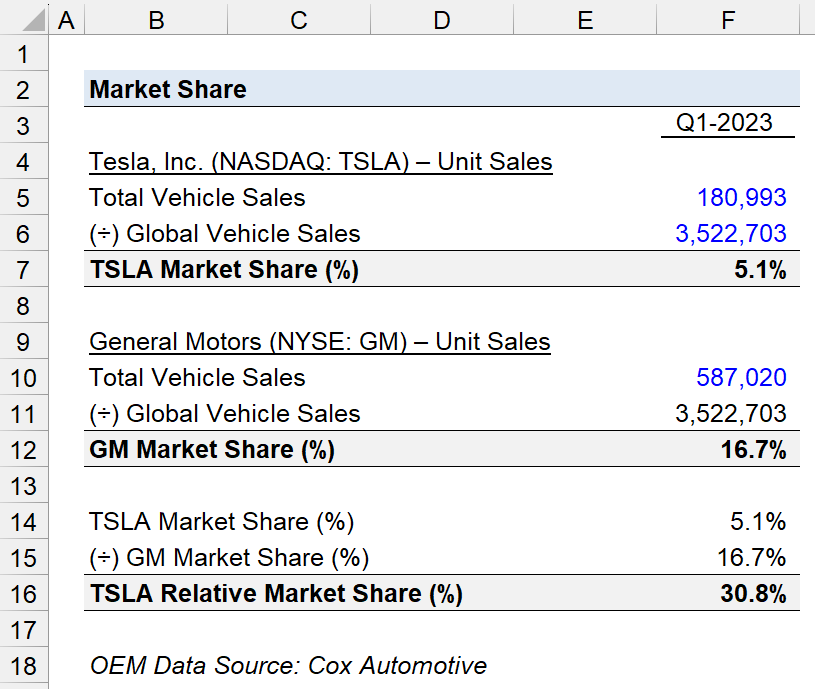Select the OEM Data Source note cell
This screenshot has width=815, height=689.
pyautogui.click(x=288, y=666)
